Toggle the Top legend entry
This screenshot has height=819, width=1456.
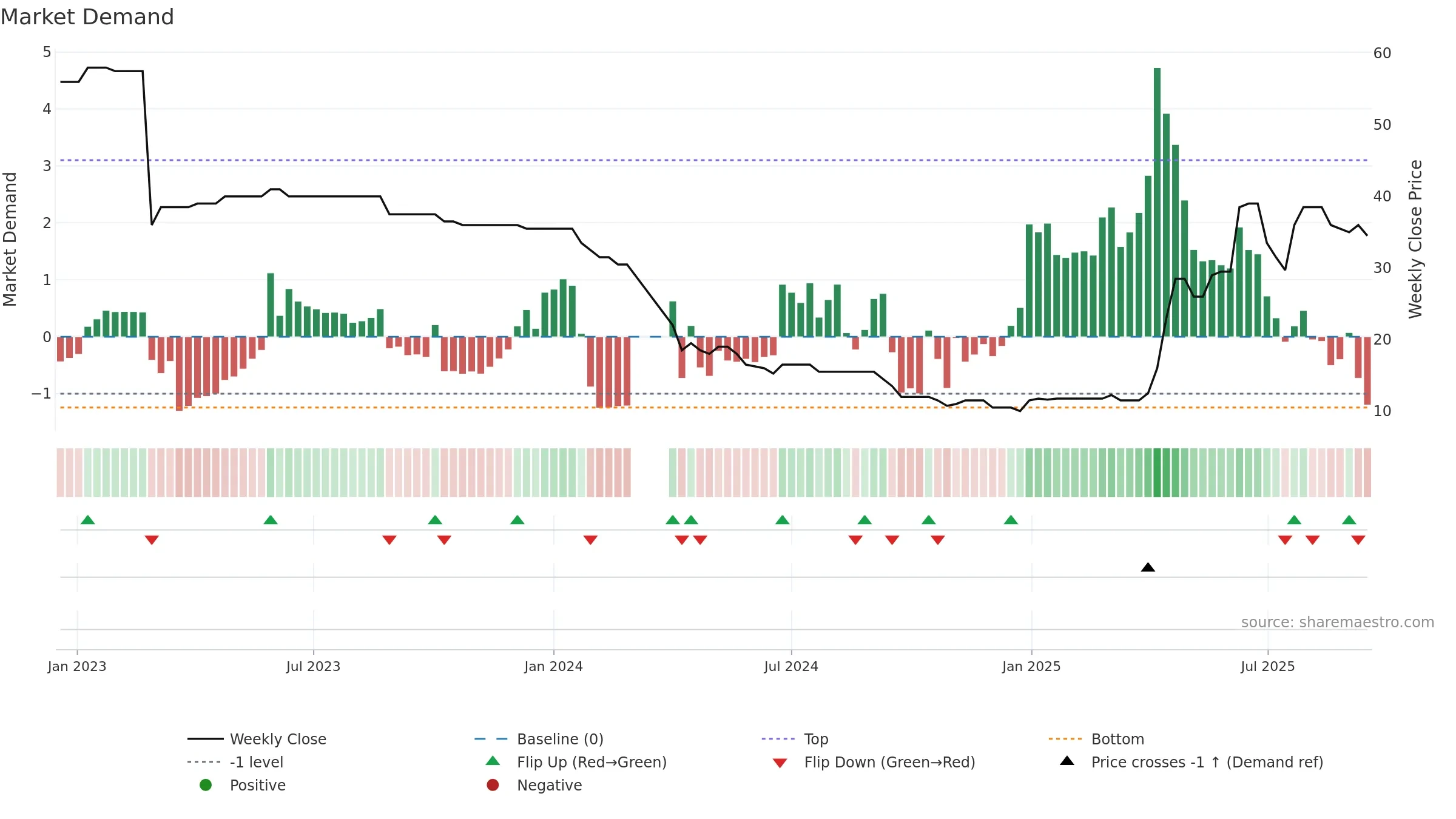point(795,739)
